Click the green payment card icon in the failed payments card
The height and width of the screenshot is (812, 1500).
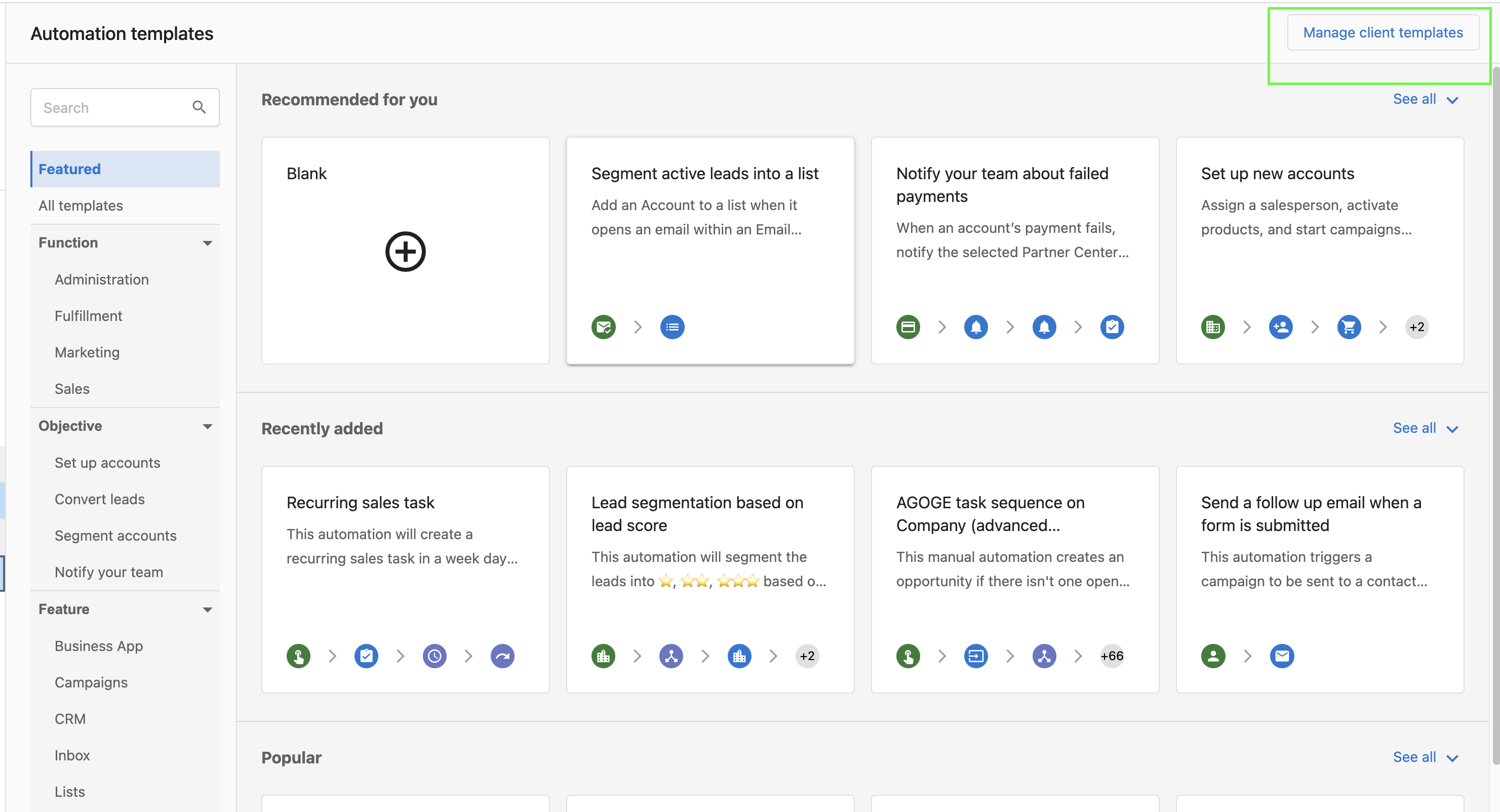(909, 327)
